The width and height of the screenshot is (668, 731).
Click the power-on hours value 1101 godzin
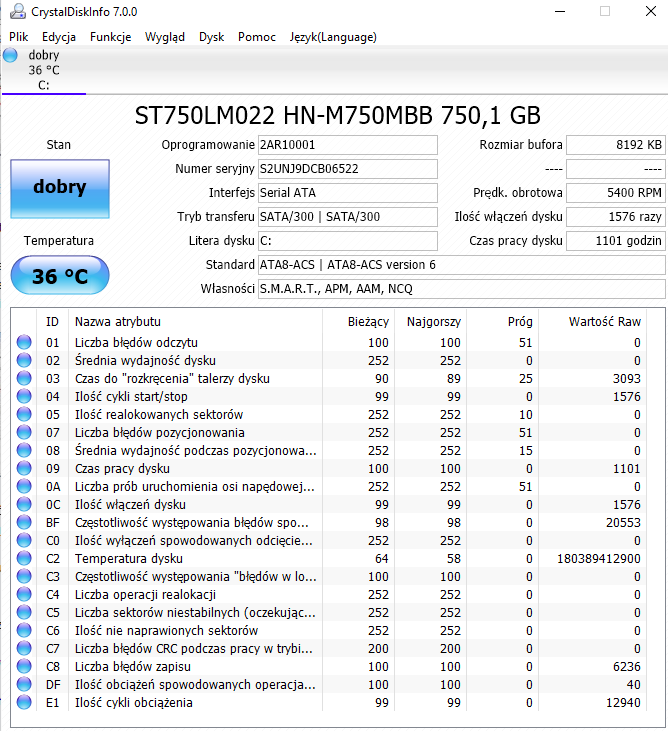click(x=616, y=241)
